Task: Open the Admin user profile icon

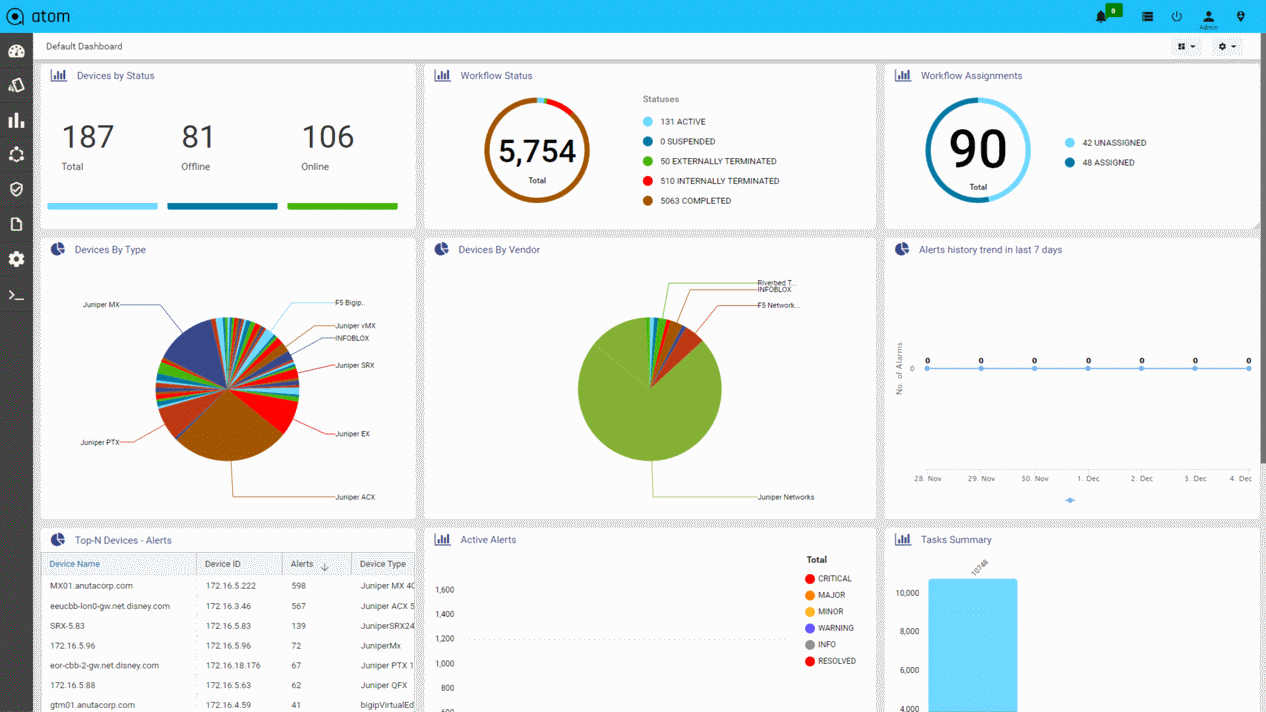Action: [x=1208, y=18]
